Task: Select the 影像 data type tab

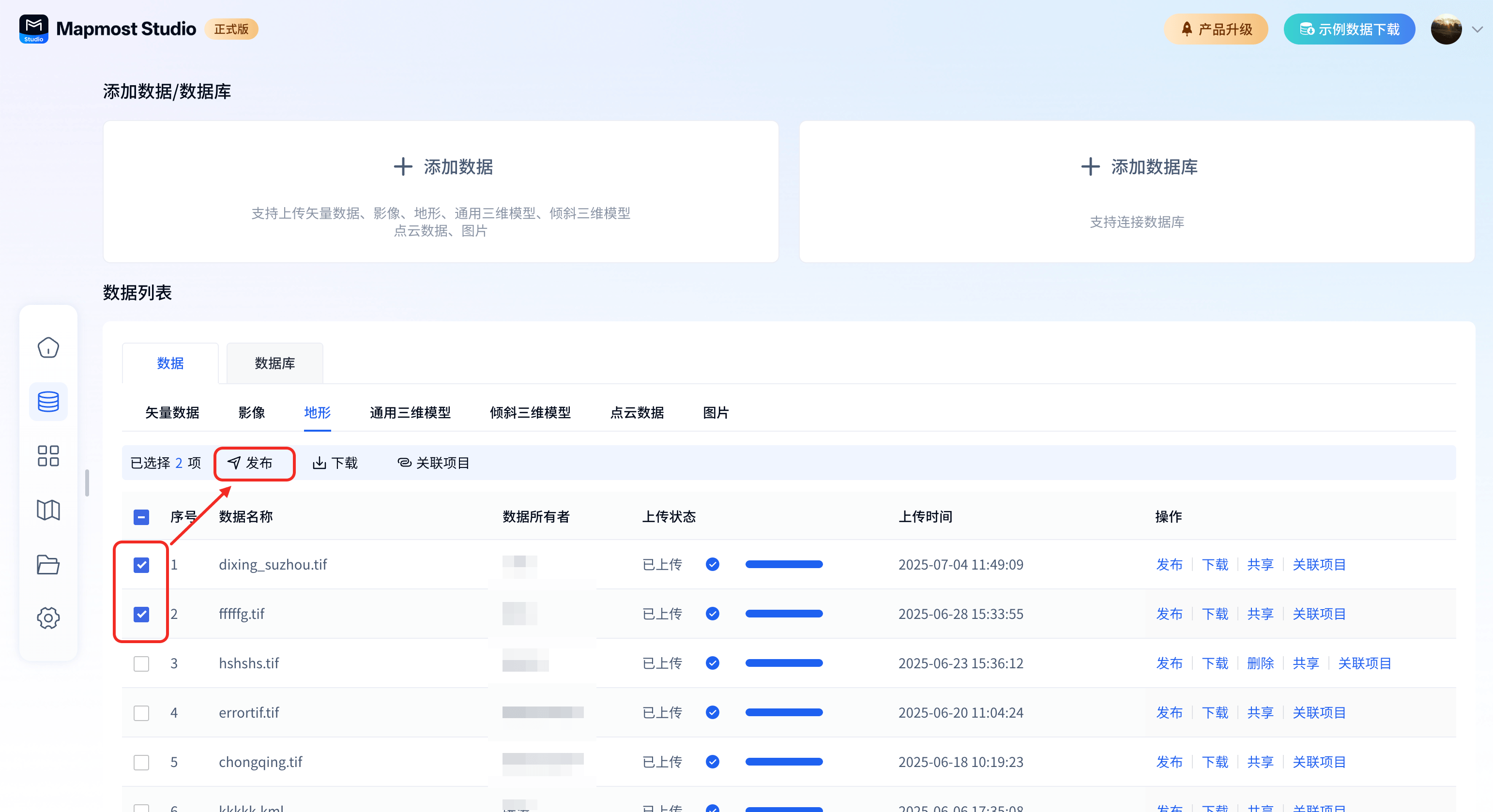Action: click(252, 412)
